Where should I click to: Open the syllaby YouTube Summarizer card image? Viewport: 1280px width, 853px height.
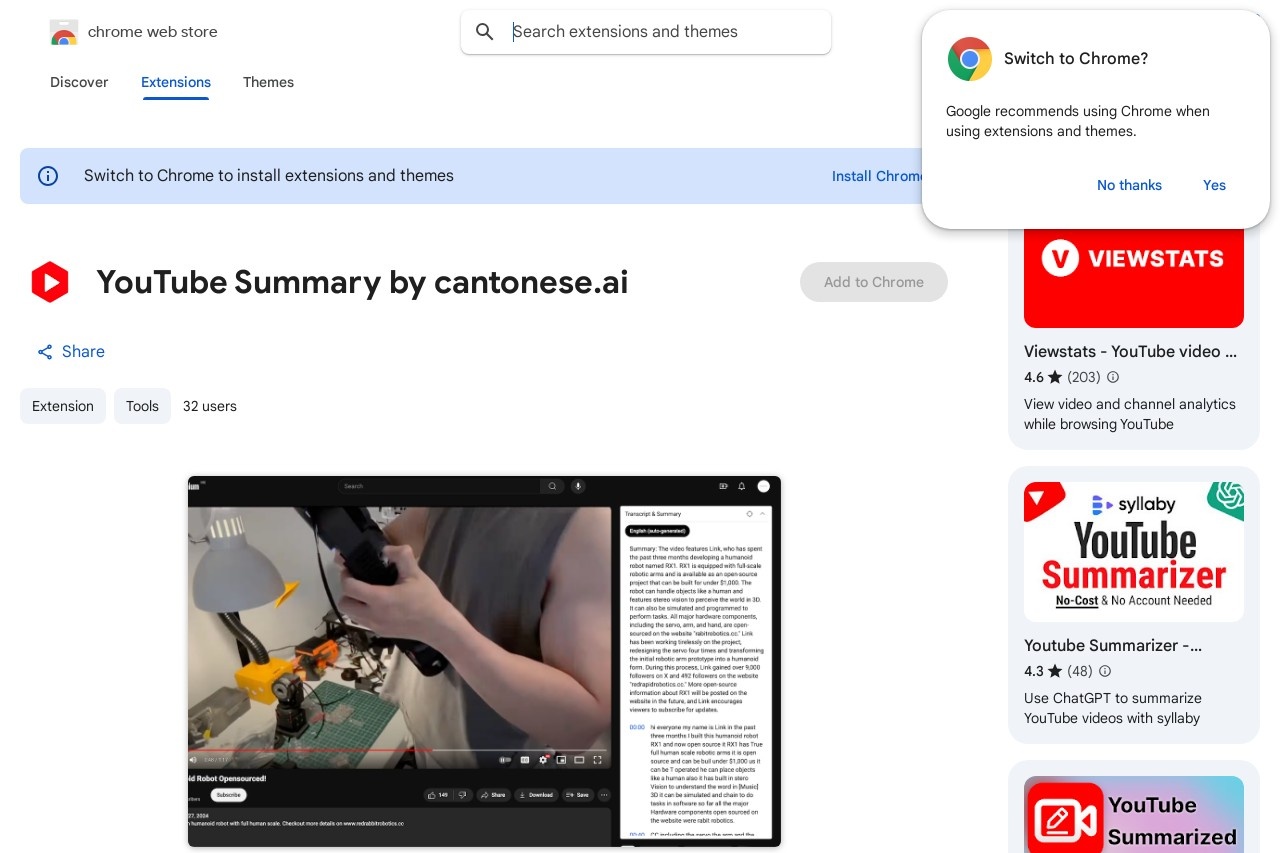(1134, 550)
